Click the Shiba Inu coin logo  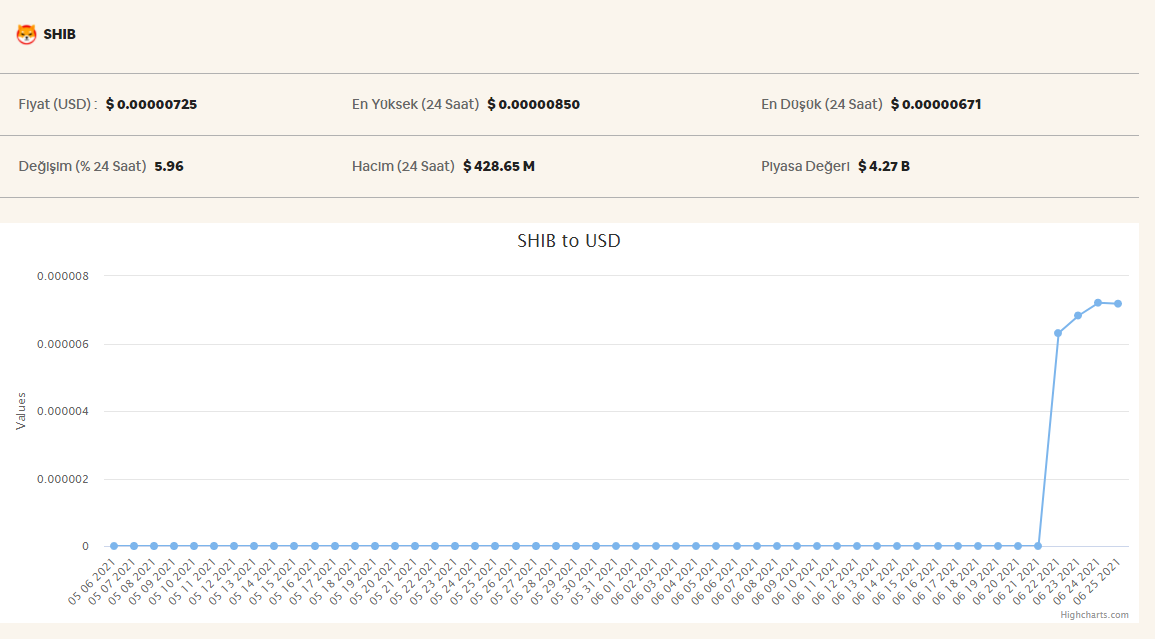[27, 34]
